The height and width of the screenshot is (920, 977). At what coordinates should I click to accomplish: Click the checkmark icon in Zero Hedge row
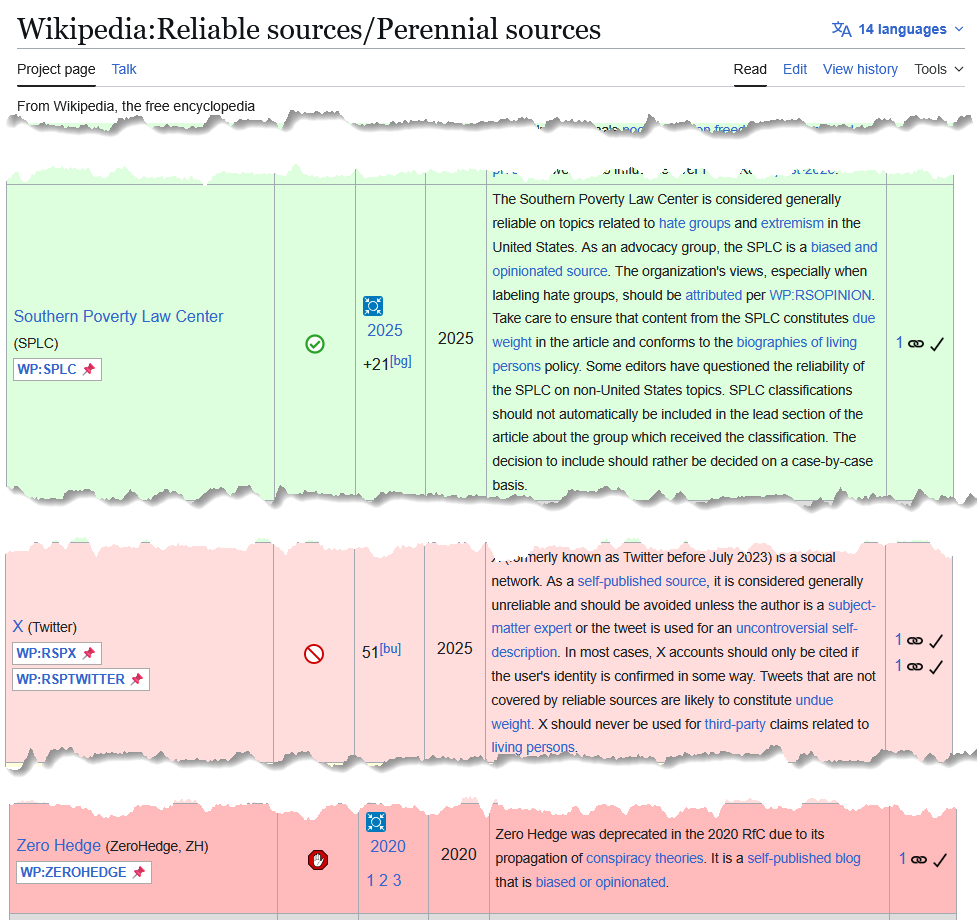point(940,860)
